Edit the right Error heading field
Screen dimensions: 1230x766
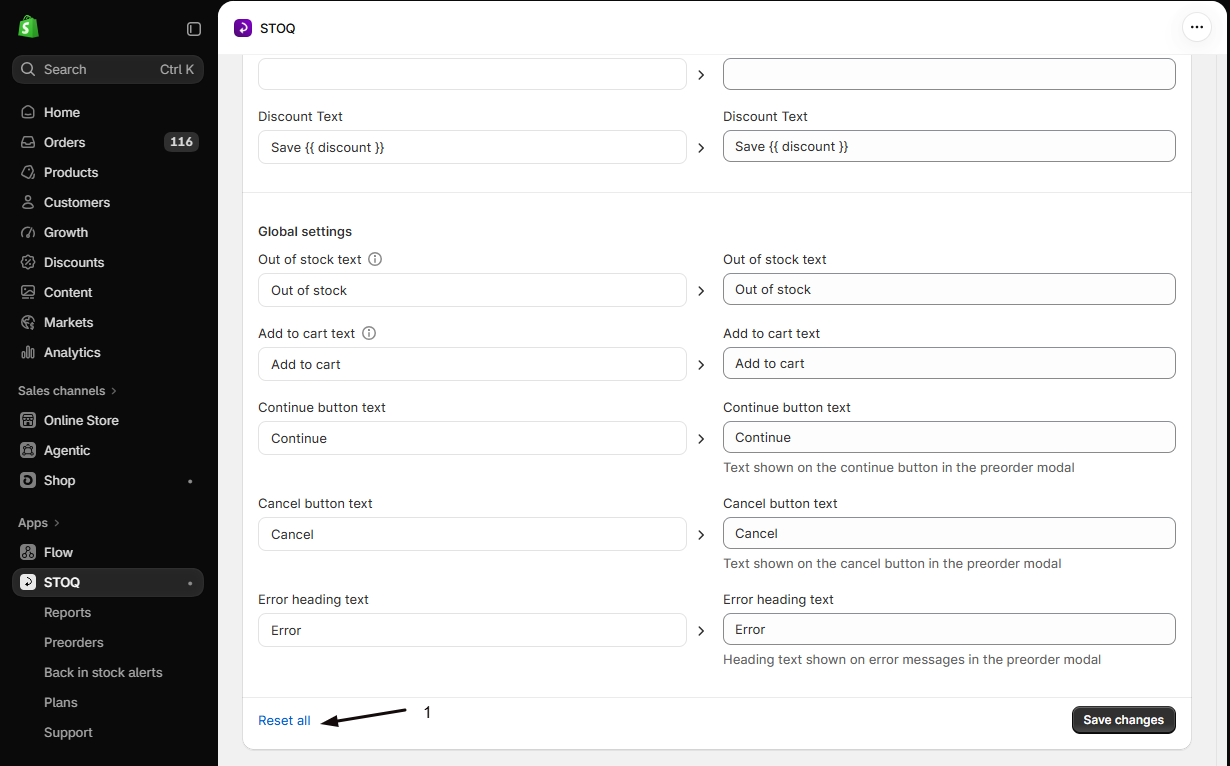point(949,629)
